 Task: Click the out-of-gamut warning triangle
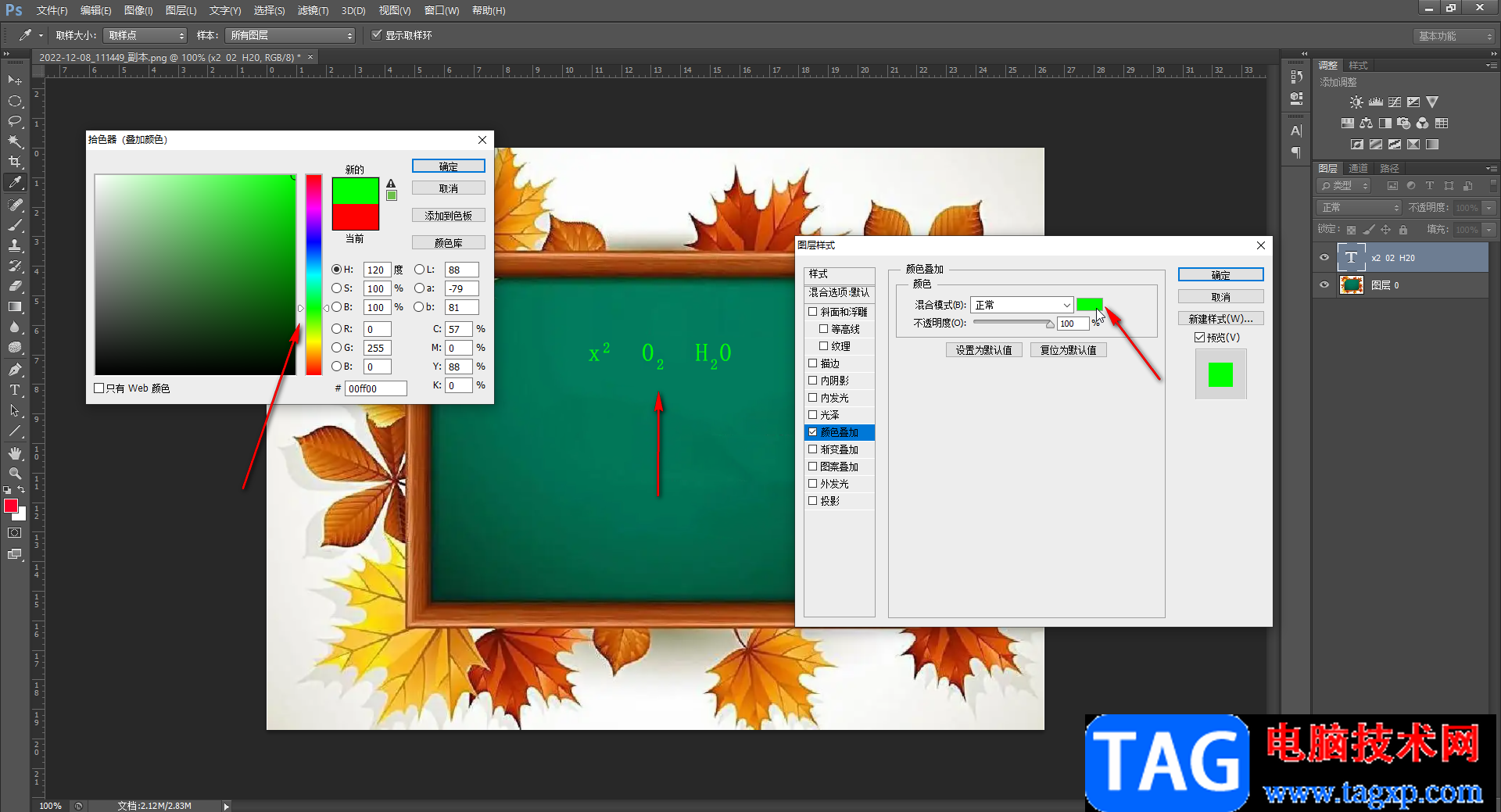pos(391,184)
